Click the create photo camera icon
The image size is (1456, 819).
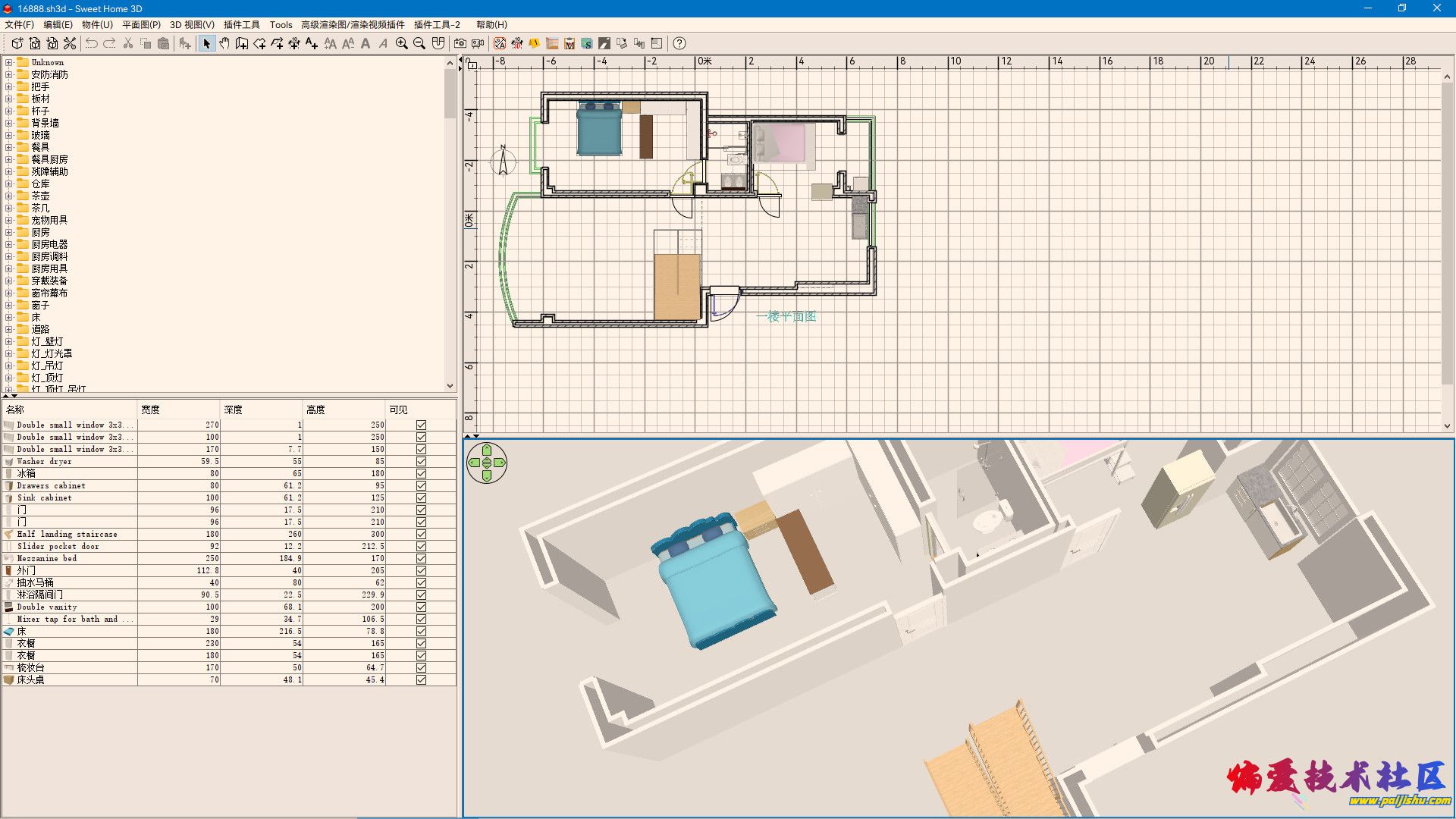(460, 43)
